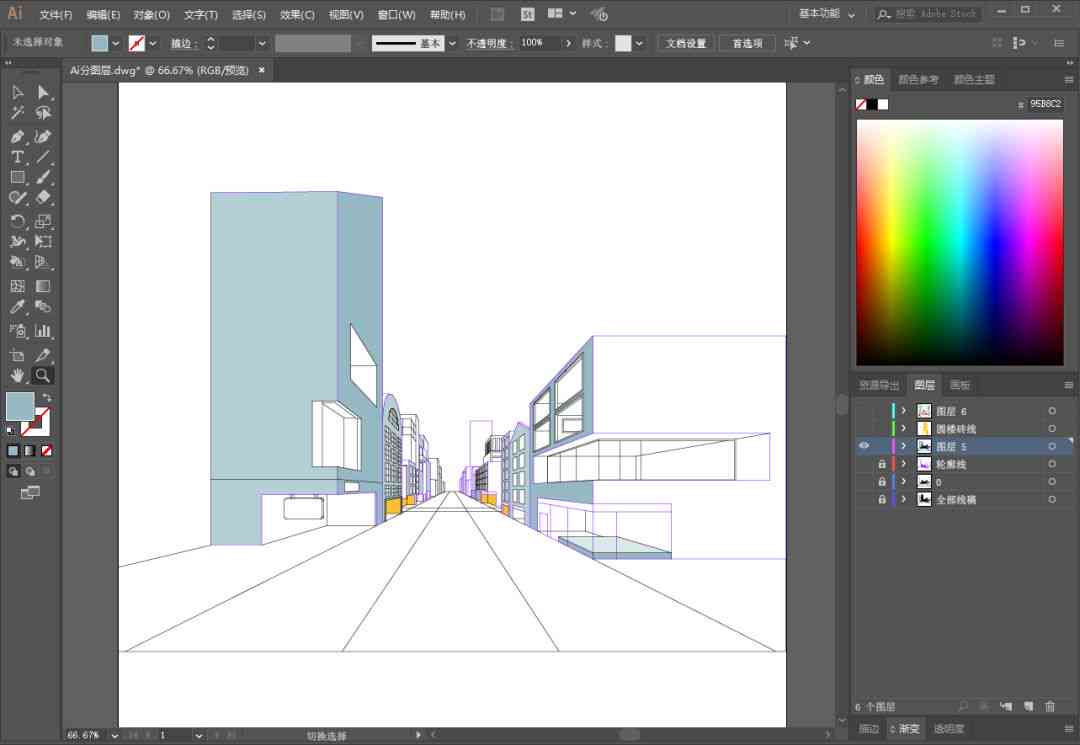1080x745 pixels.
Task: Unlock the 全部线稿 layer
Action: click(x=882, y=499)
